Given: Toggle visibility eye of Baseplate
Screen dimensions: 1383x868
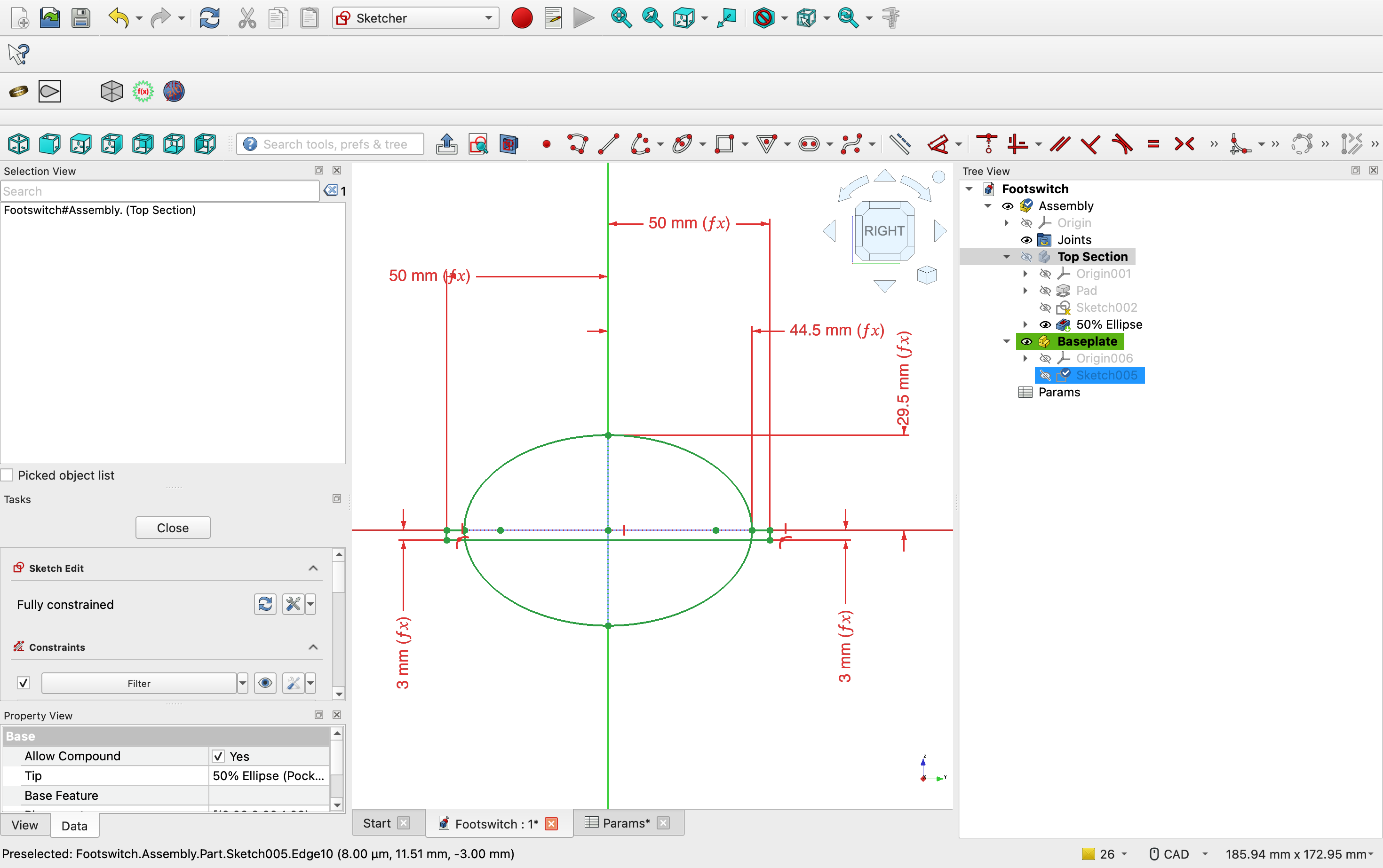Looking at the screenshot, I should (x=1026, y=341).
